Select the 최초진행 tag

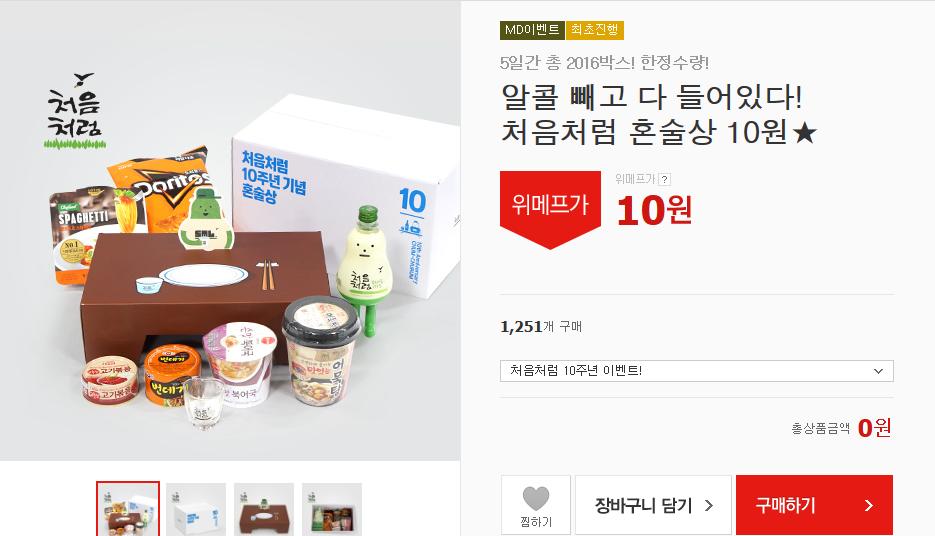pos(595,30)
